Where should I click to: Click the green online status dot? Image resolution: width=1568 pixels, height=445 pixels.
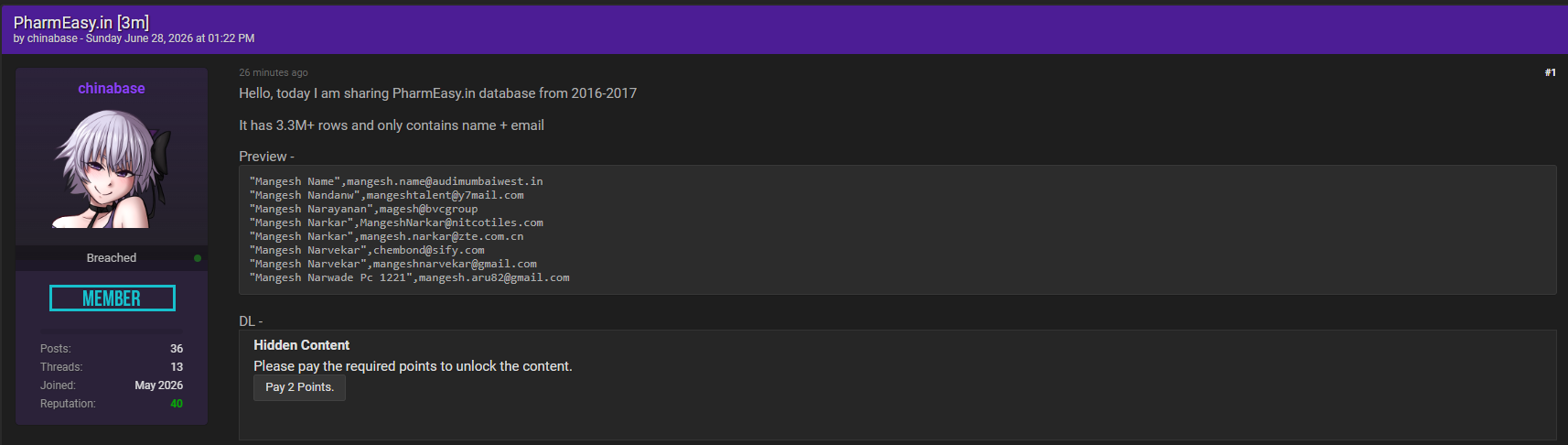(198, 258)
